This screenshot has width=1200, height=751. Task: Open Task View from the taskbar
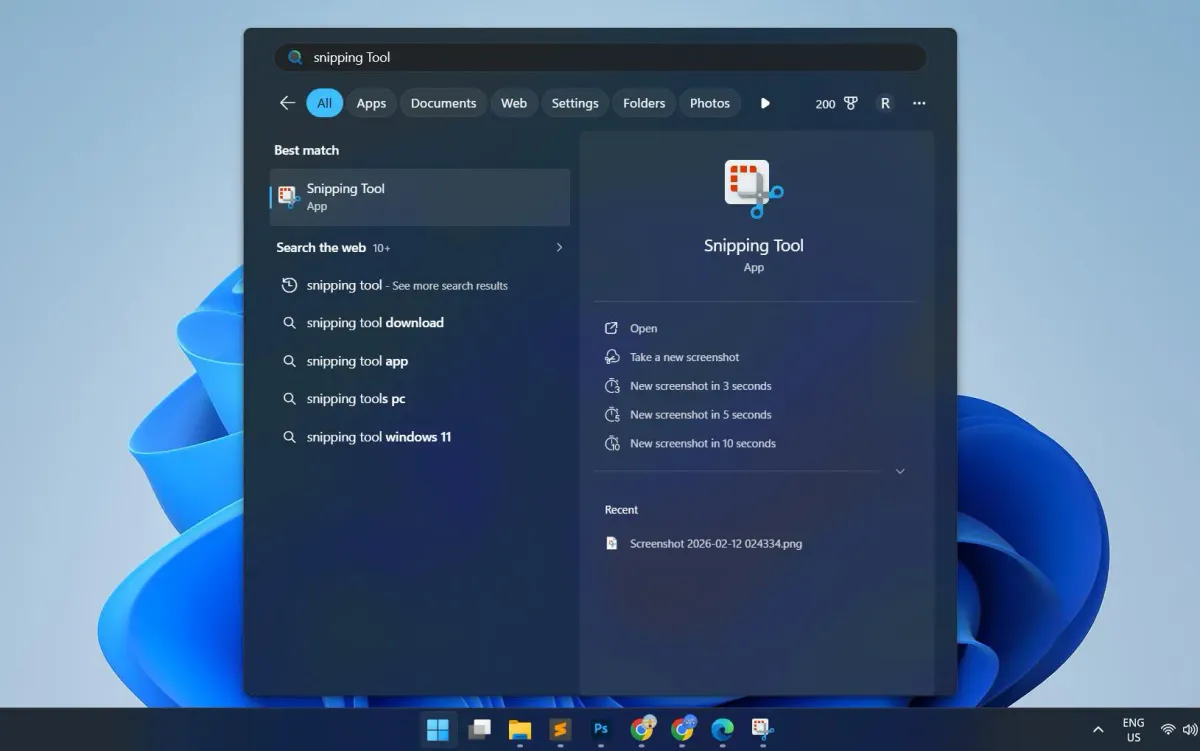479,730
